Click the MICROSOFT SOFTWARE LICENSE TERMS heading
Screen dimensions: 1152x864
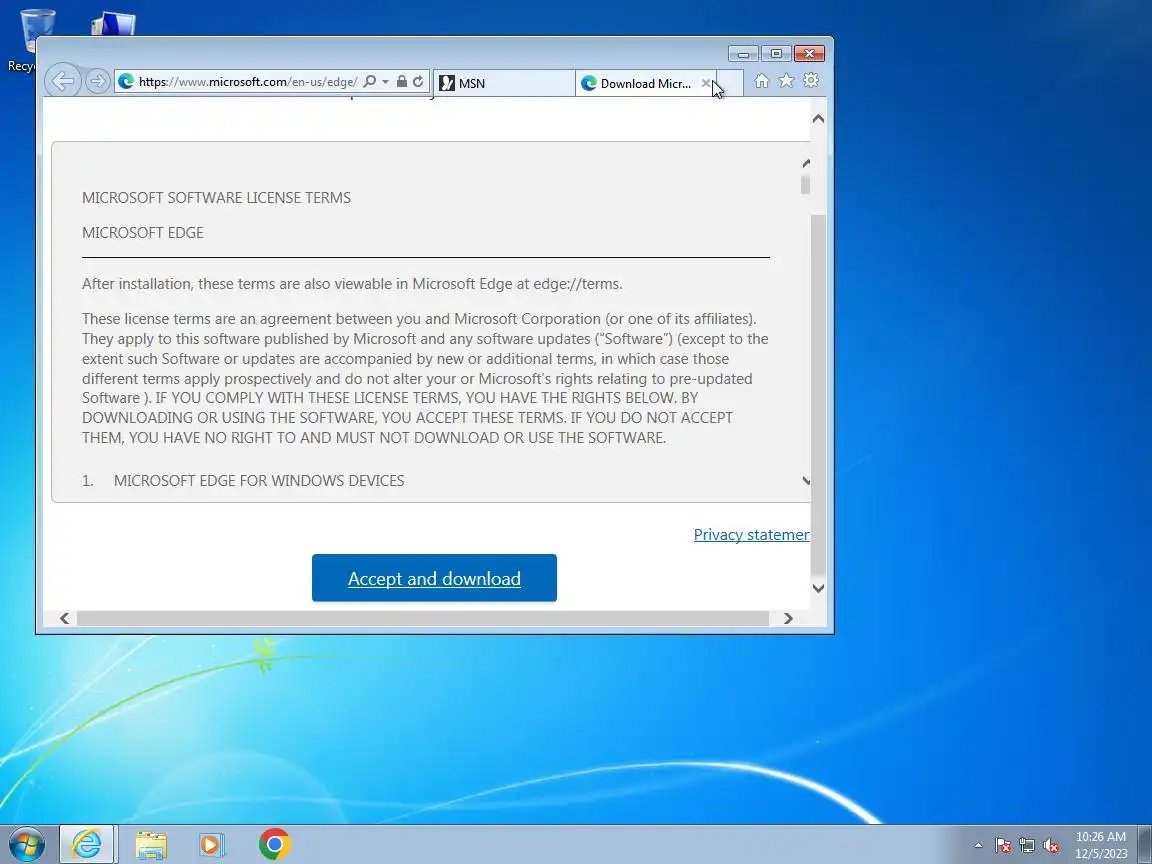(x=216, y=198)
